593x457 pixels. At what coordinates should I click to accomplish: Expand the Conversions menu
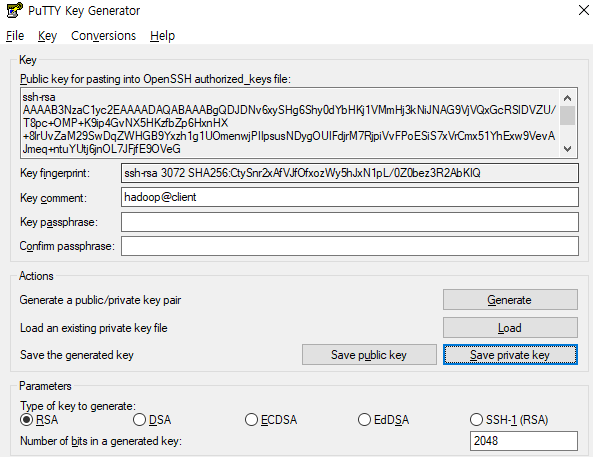coord(103,36)
